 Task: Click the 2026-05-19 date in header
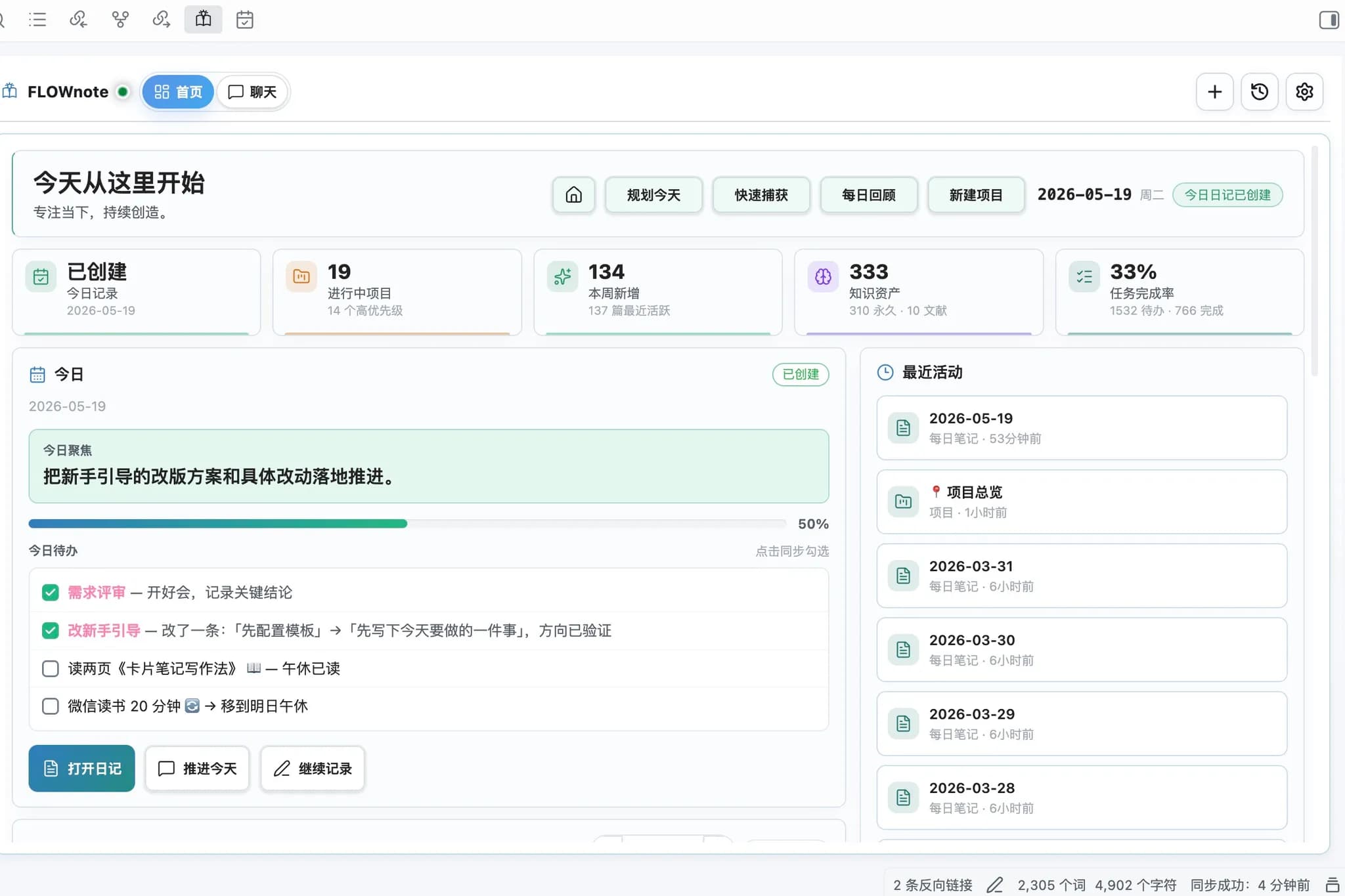coord(1084,194)
